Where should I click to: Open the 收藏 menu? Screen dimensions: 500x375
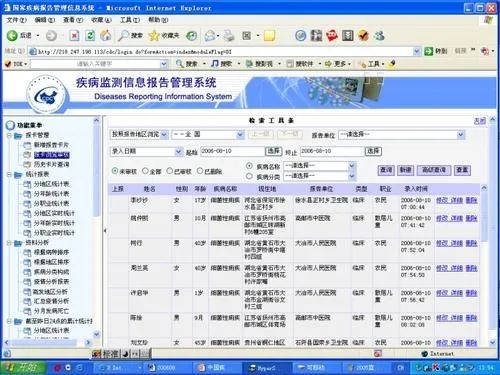[101, 20]
